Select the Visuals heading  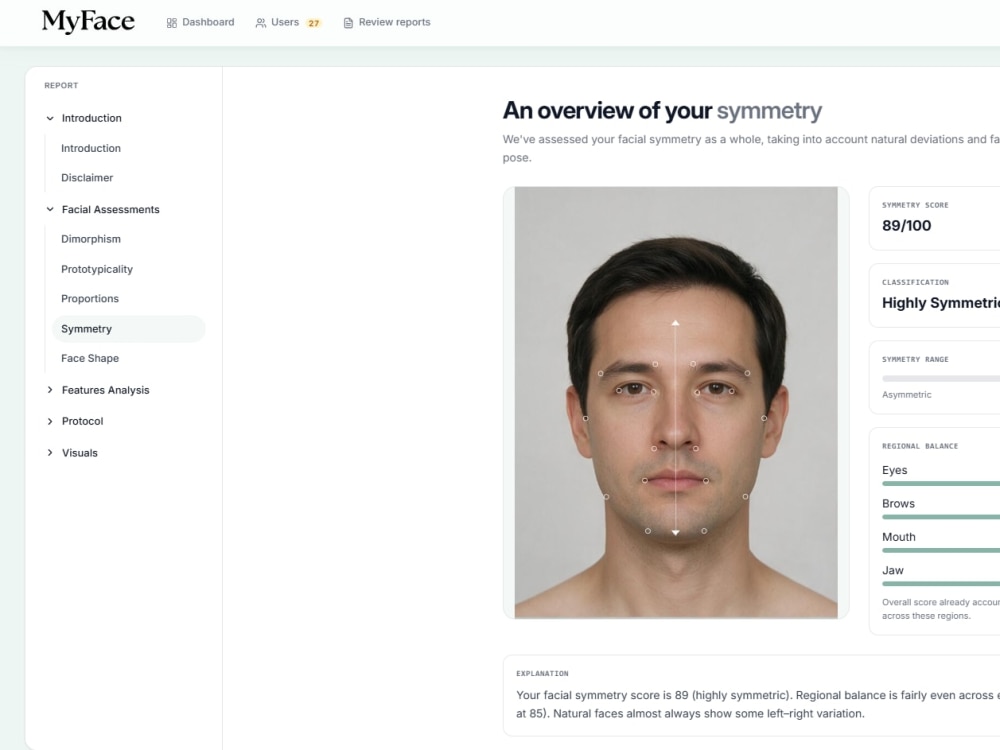click(80, 453)
